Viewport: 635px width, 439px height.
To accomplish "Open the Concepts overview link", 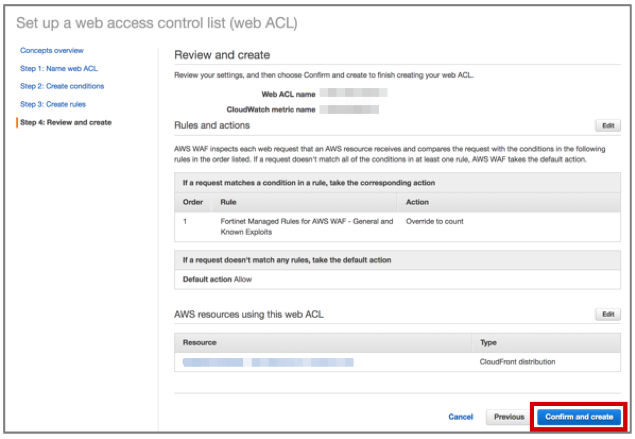I will [x=52, y=50].
